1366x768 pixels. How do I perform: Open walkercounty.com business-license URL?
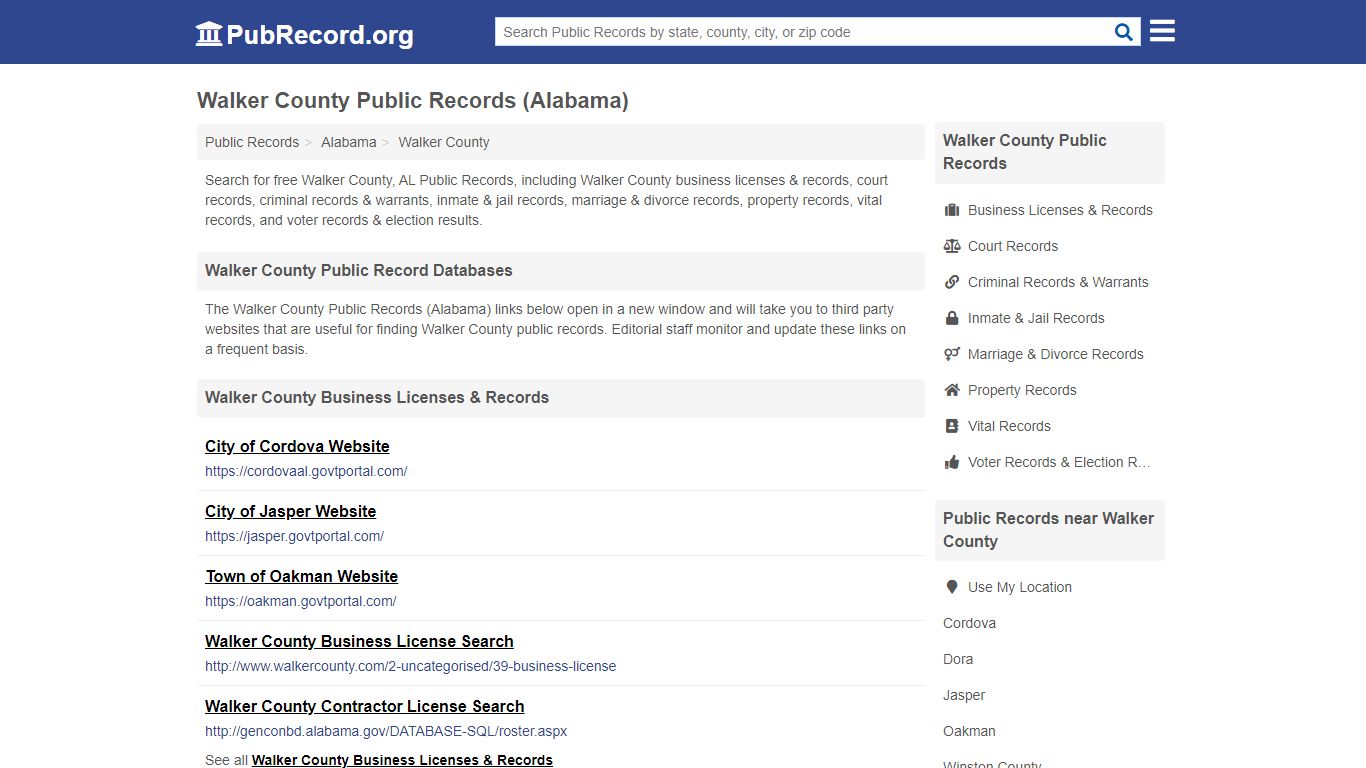pos(411,666)
